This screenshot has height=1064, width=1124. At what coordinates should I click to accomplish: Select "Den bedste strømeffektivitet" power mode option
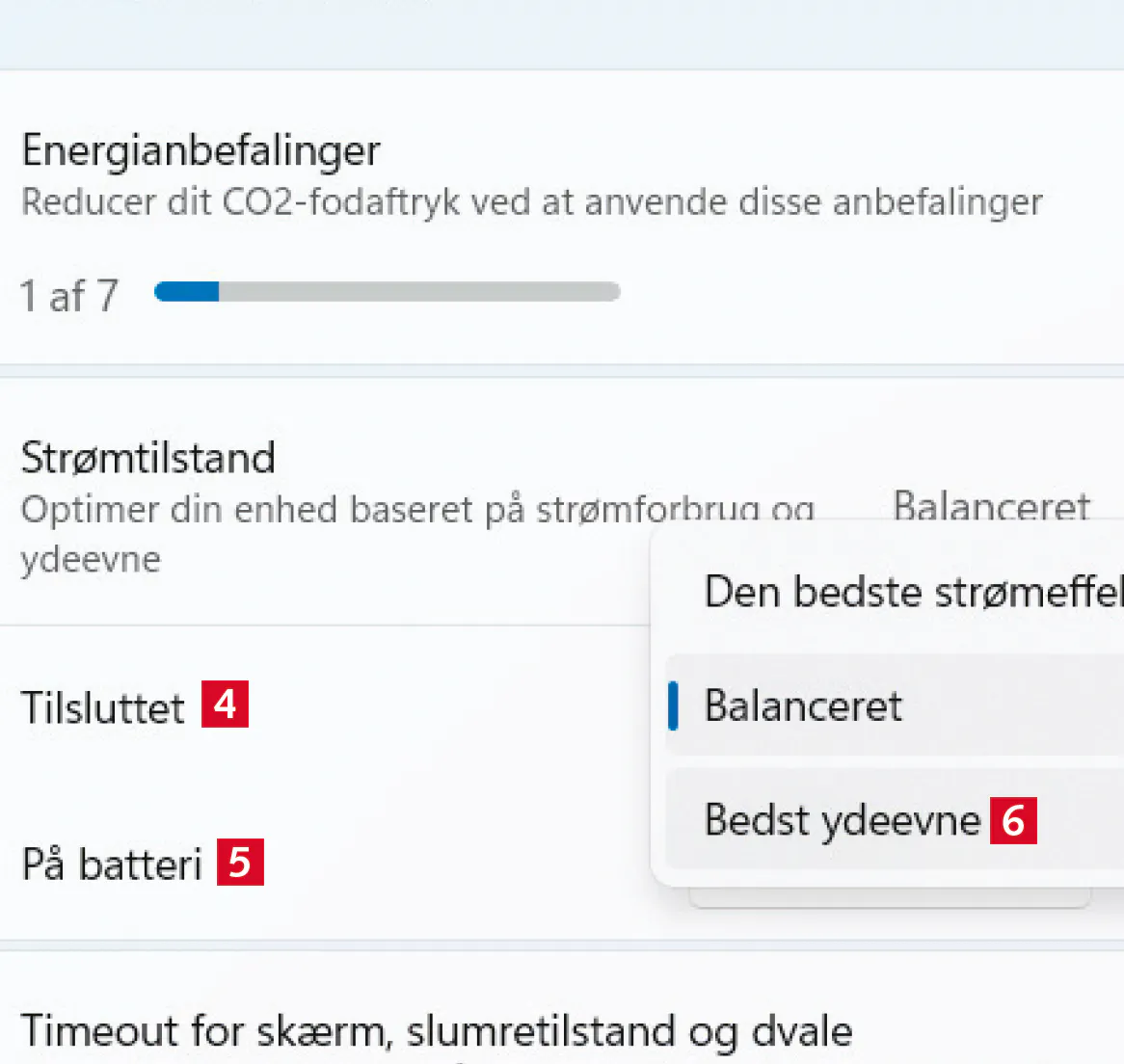911,591
